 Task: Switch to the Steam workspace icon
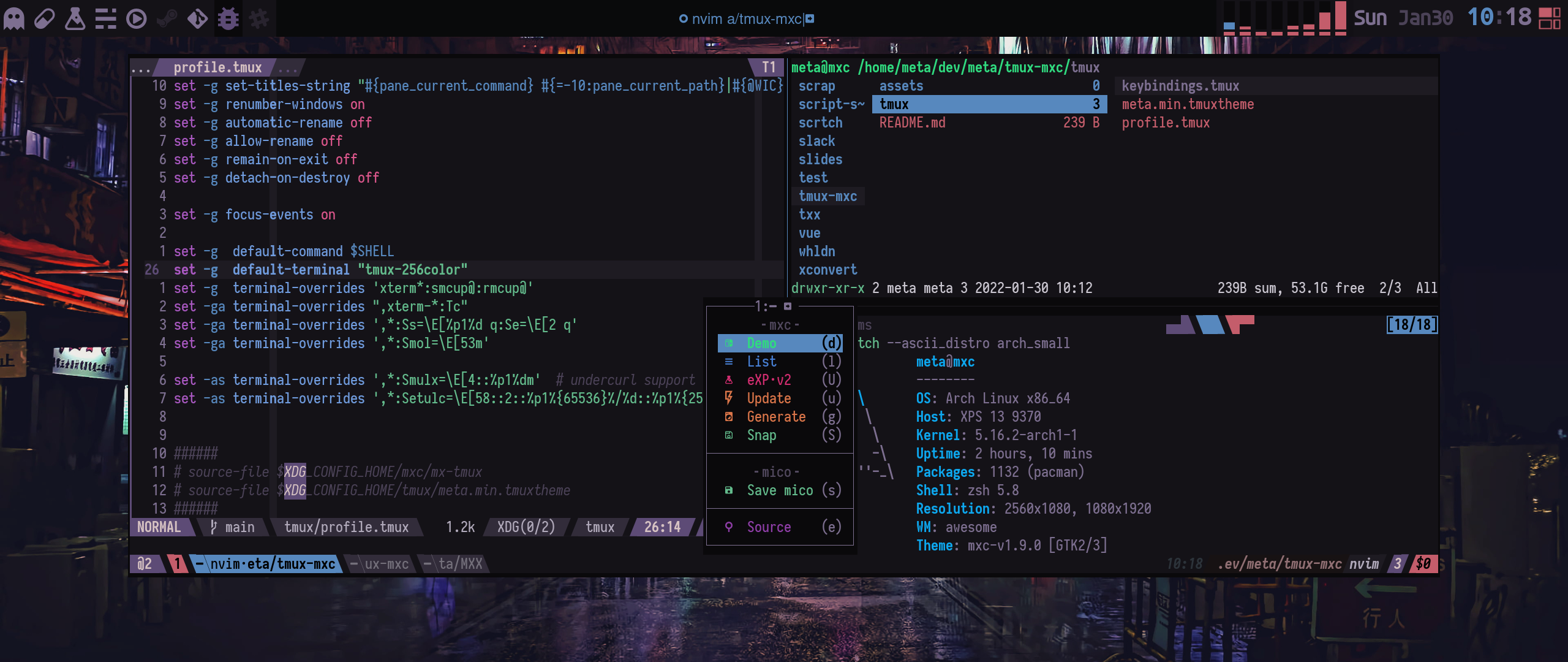pos(167,18)
